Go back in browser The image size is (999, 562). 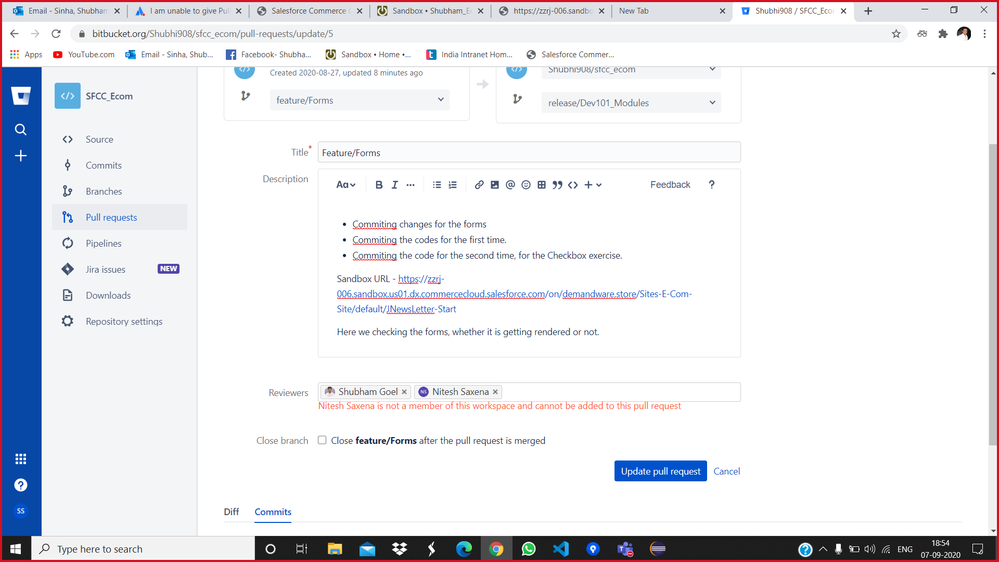pos(15,34)
